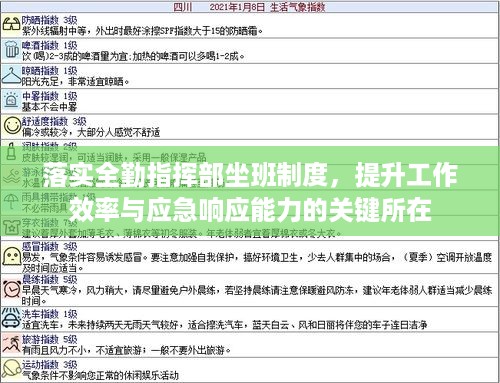Click the skin moisturizing advice text
The height and width of the screenshot is (383, 500).
tap(114, 157)
